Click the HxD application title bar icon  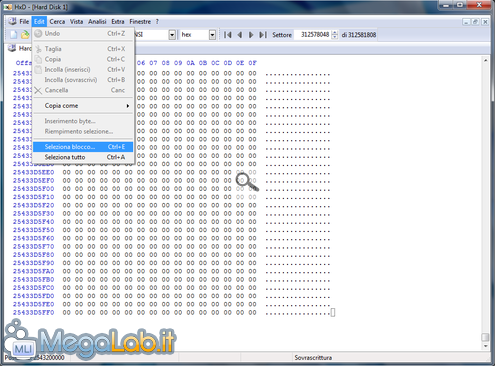point(8,7)
